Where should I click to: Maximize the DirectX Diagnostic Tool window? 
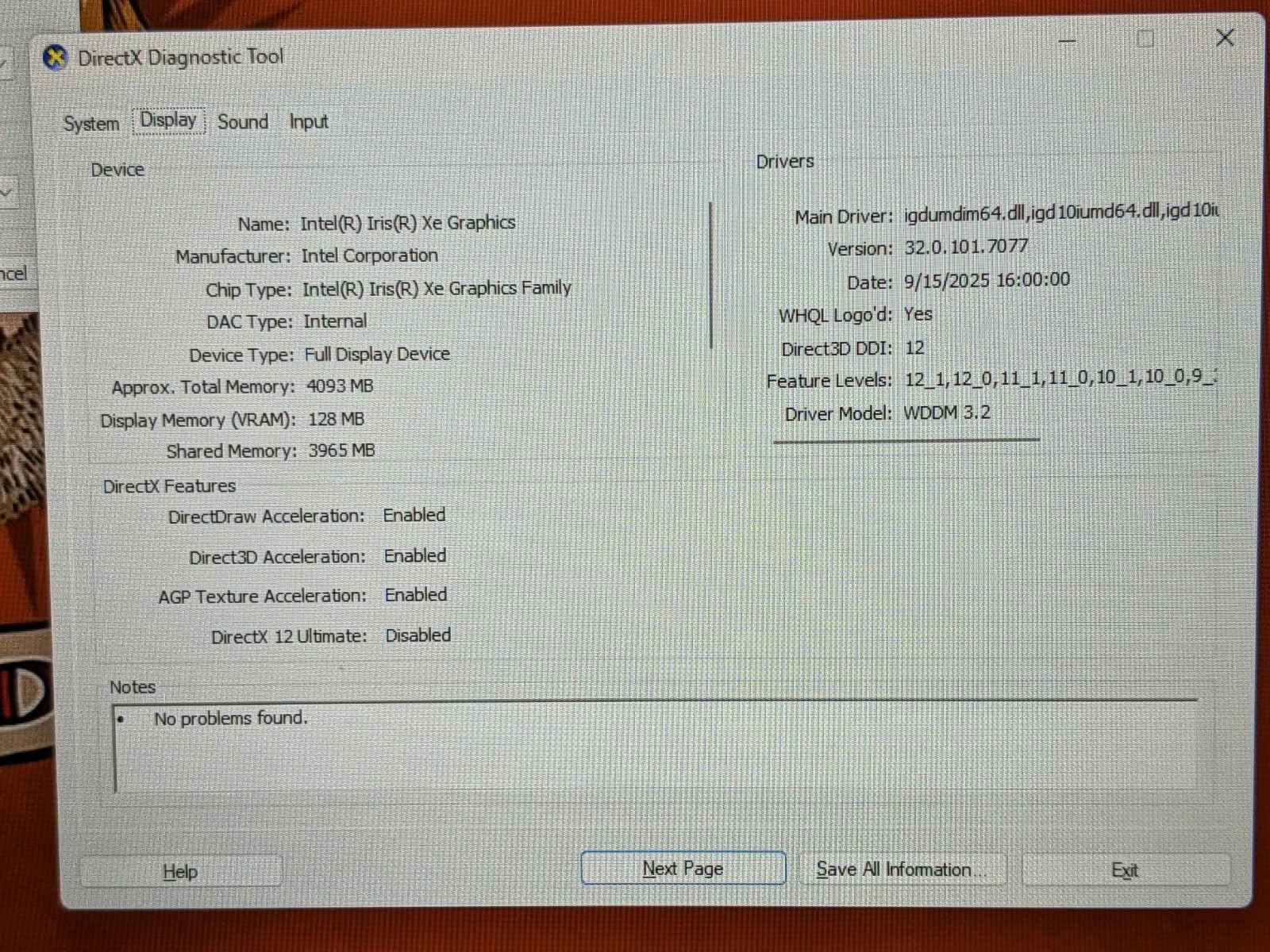[x=1145, y=38]
